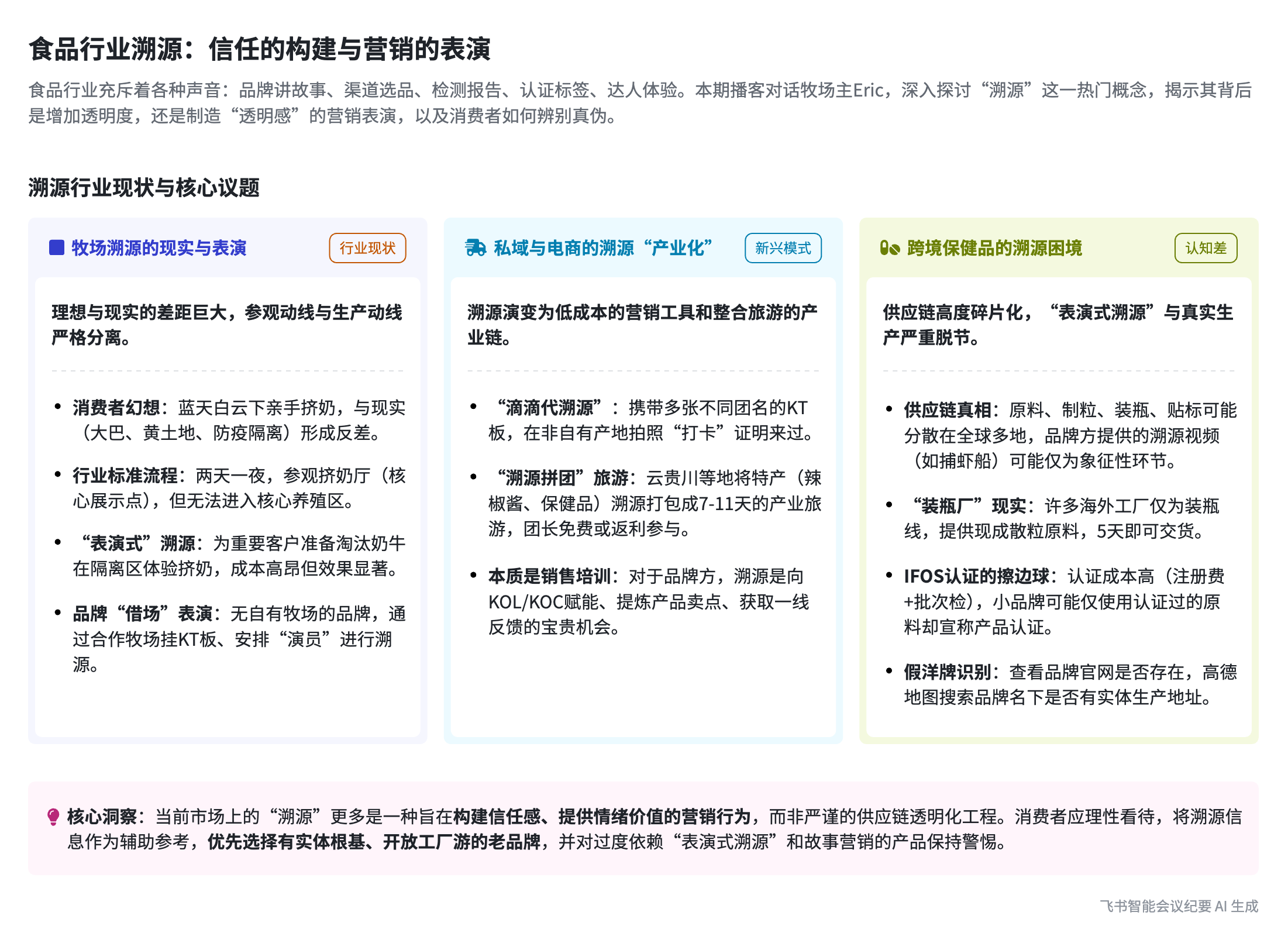This screenshot has height=943, width=1288.
Task: Click the bullet item 假洋牌识别
Action: tap(948, 672)
